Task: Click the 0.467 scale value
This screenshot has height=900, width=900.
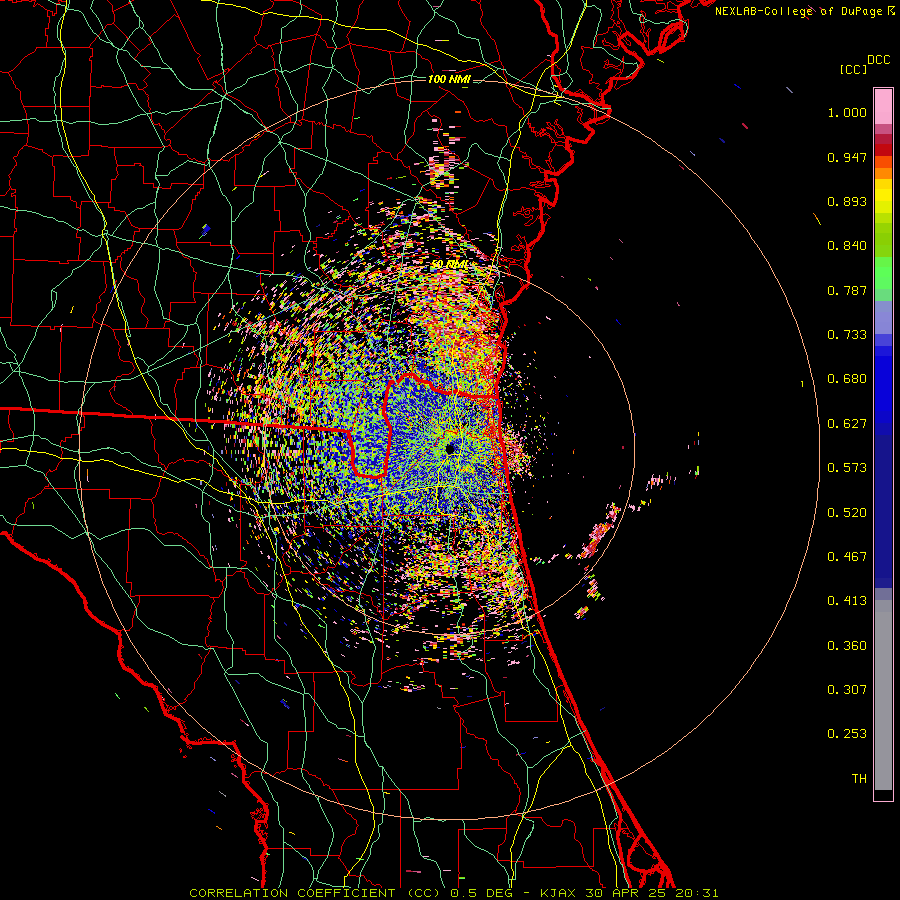Action: (x=847, y=557)
